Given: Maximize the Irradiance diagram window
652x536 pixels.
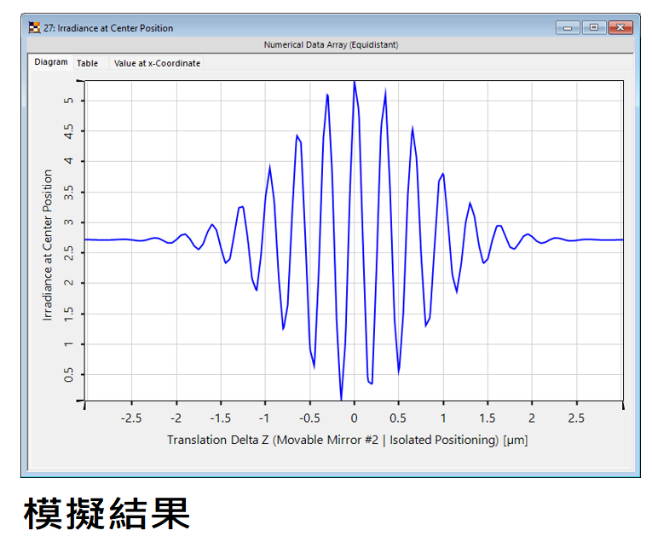Looking at the screenshot, I should click(x=595, y=28).
